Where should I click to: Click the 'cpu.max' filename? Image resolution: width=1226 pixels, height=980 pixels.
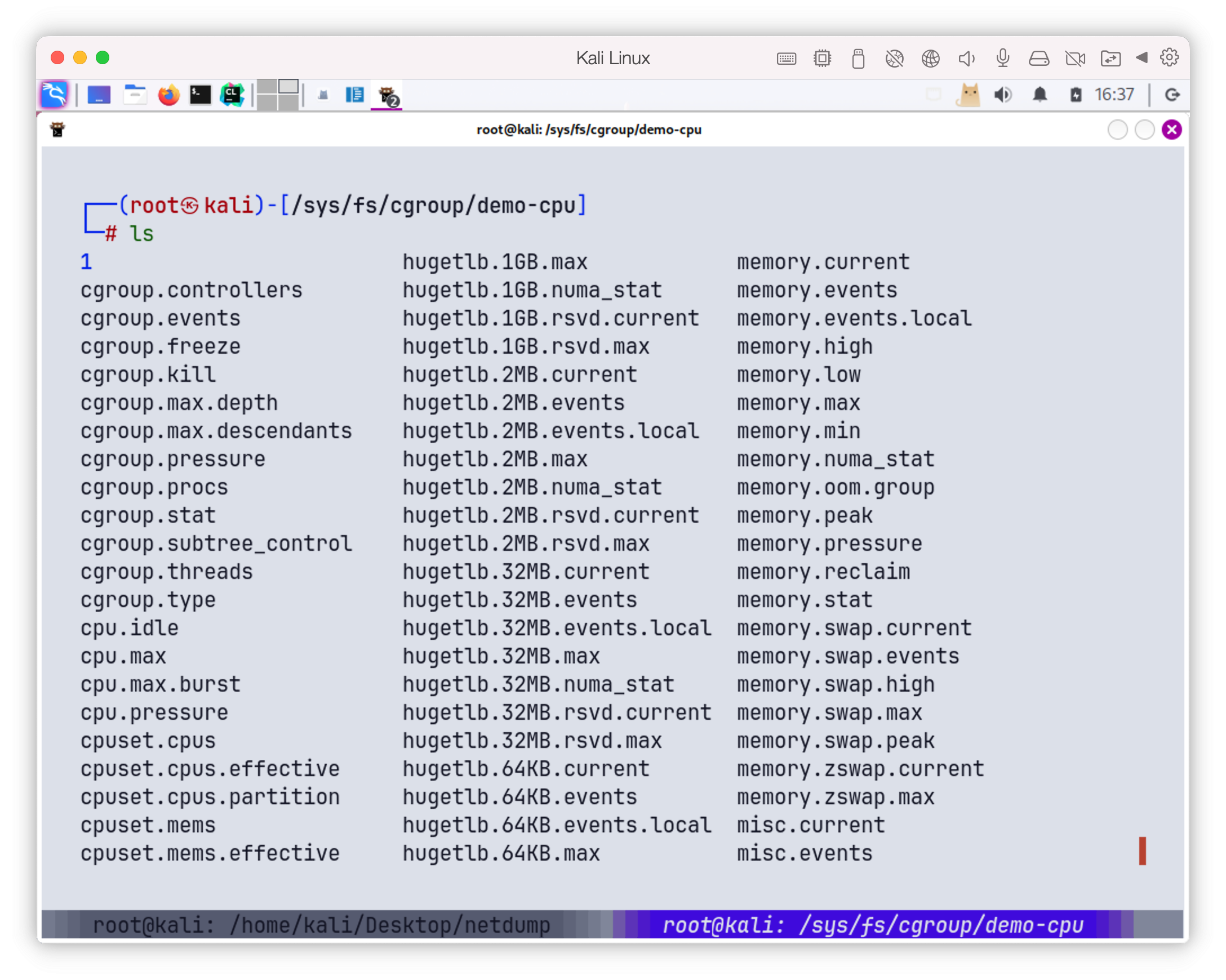[123, 657]
